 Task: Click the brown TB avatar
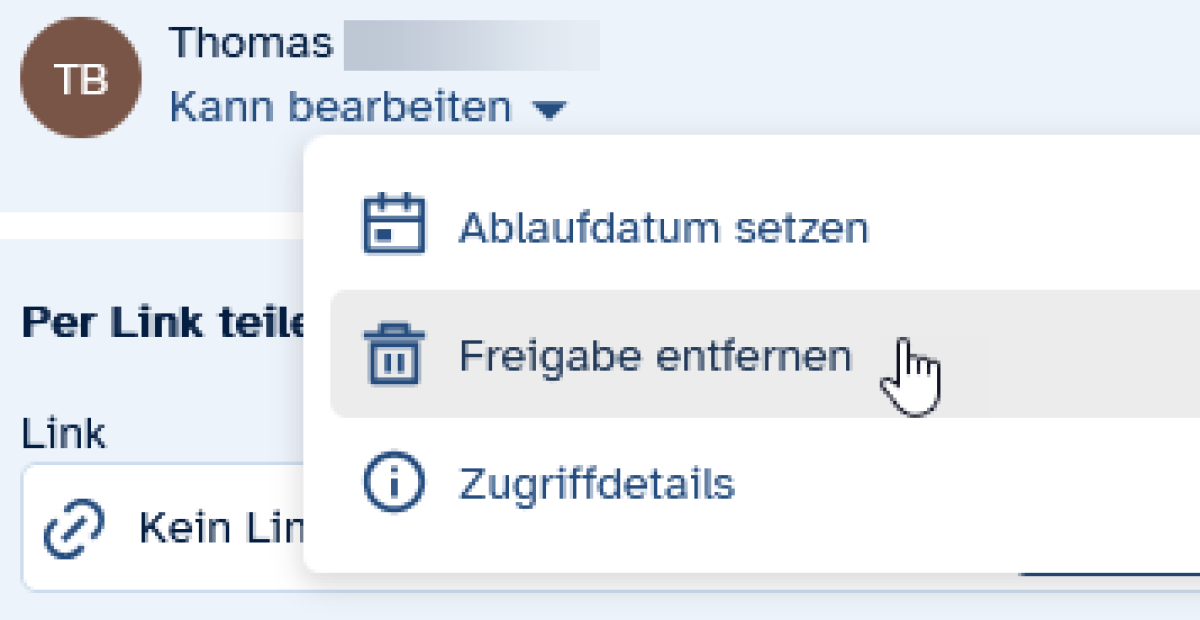tap(80, 79)
